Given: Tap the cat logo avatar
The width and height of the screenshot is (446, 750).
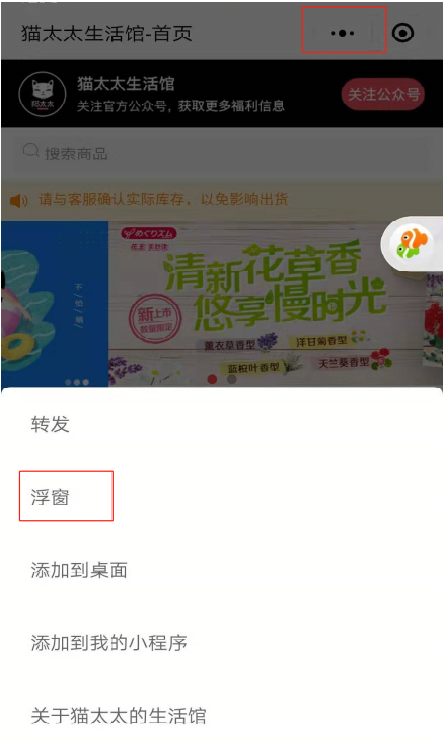Looking at the screenshot, I should (x=42, y=94).
